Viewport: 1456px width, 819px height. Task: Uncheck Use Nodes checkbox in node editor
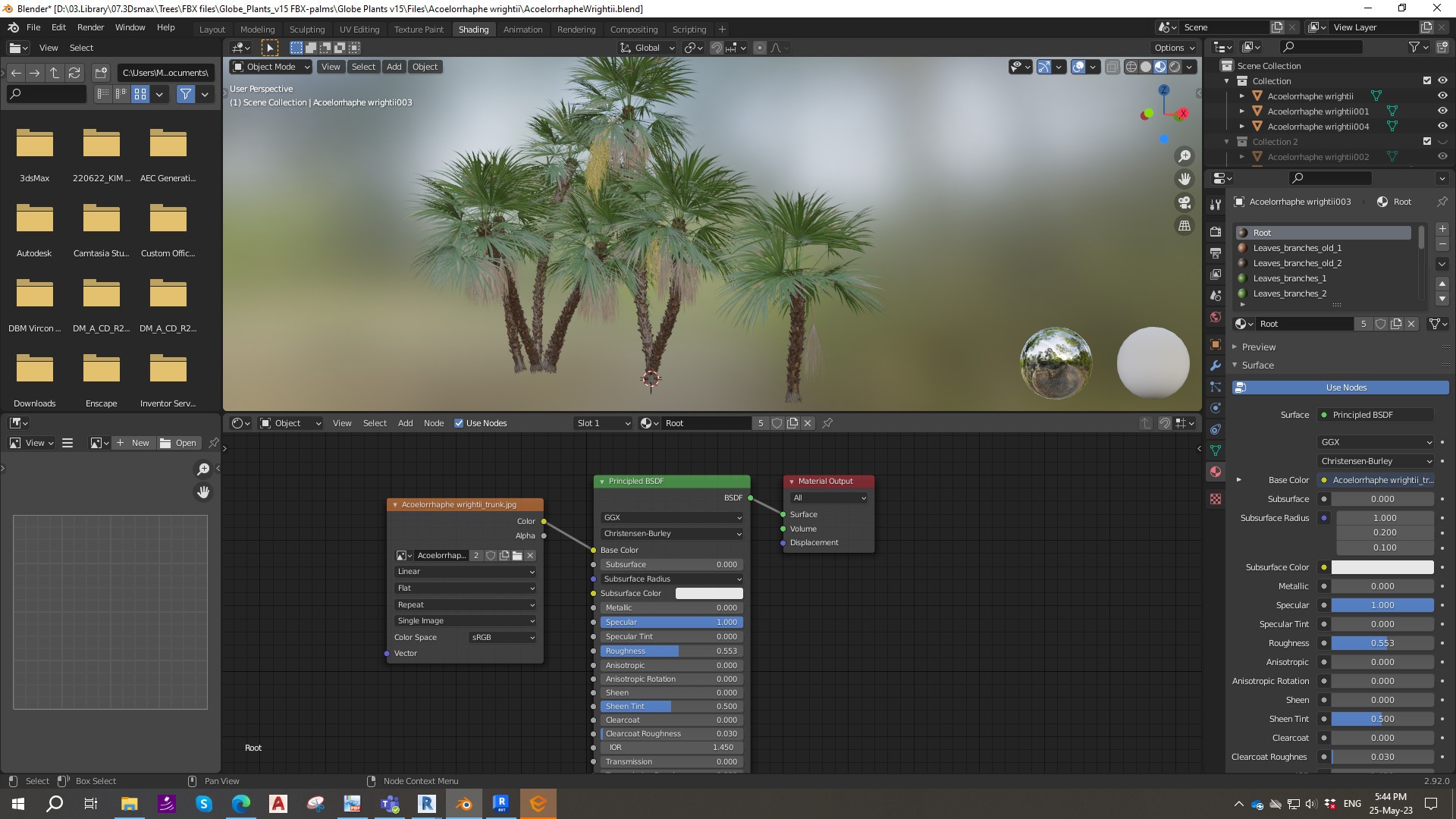459,423
